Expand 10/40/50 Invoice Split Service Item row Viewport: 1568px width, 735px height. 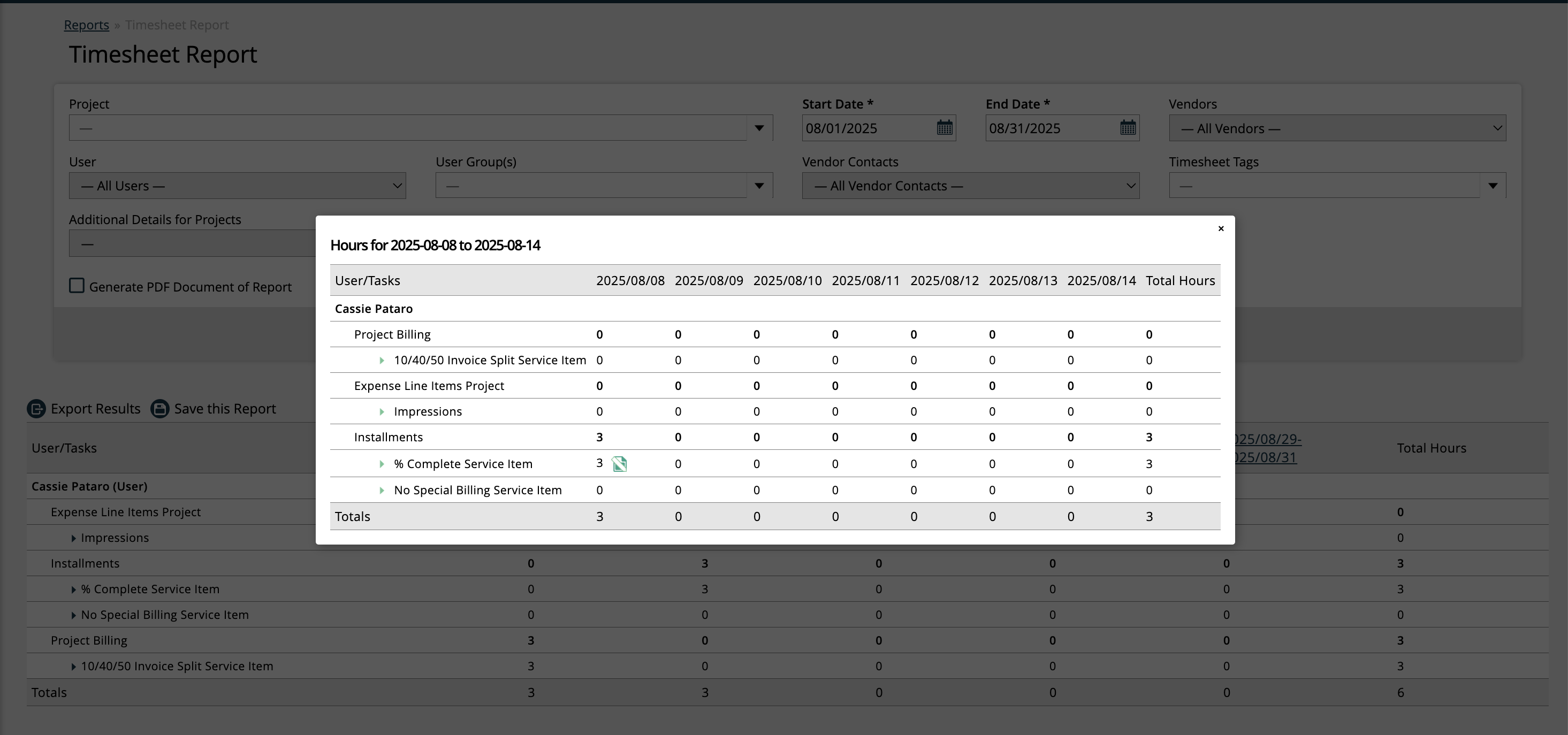click(x=382, y=360)
